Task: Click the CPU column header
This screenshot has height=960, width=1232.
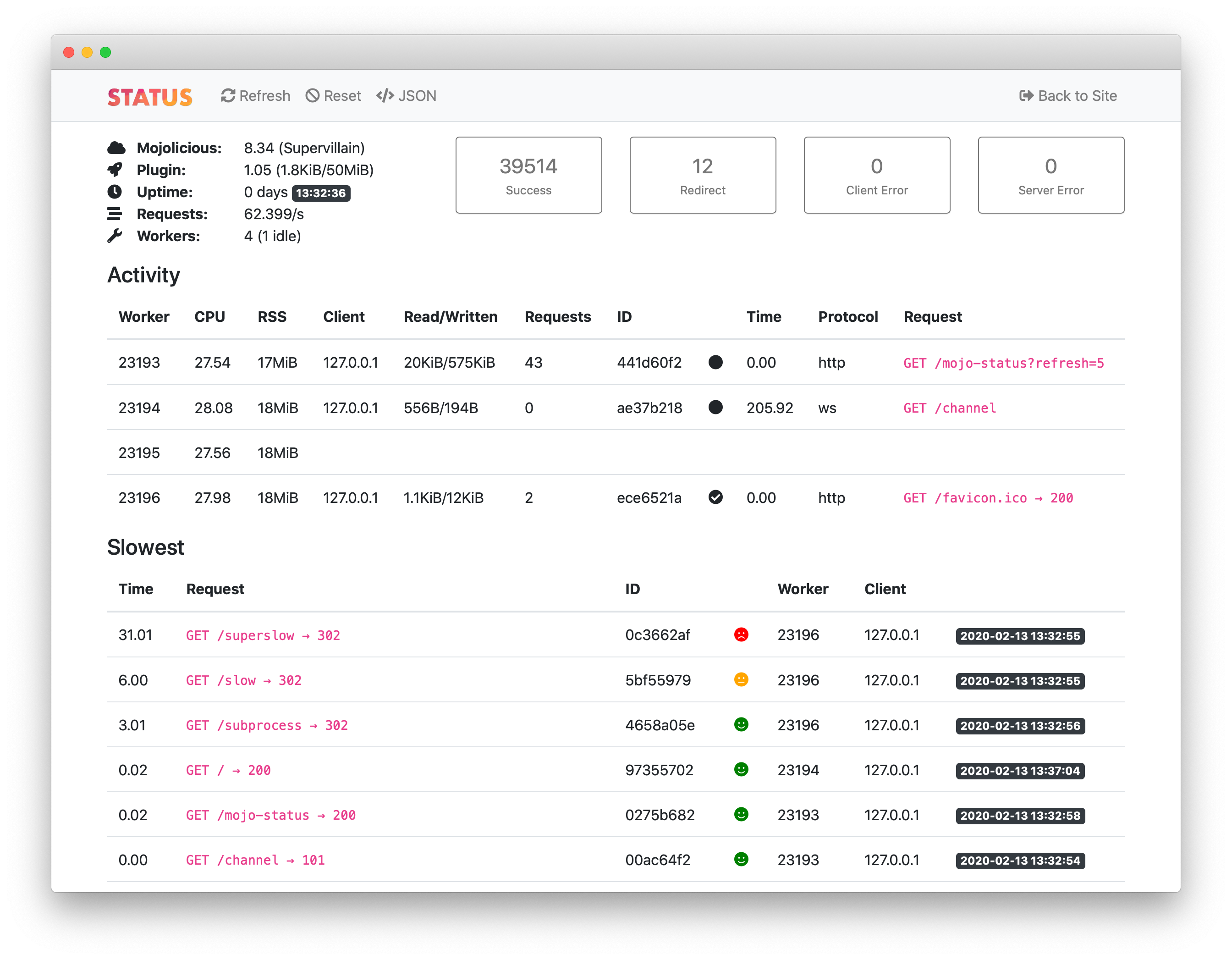Action: [210, 317]
